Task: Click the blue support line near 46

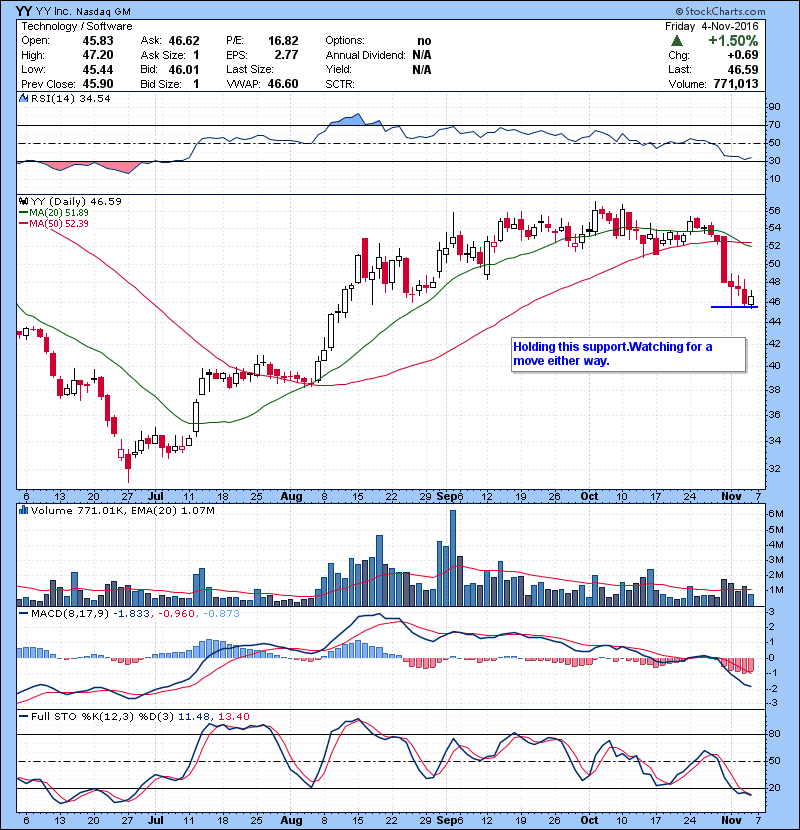Action: (734, 307)
